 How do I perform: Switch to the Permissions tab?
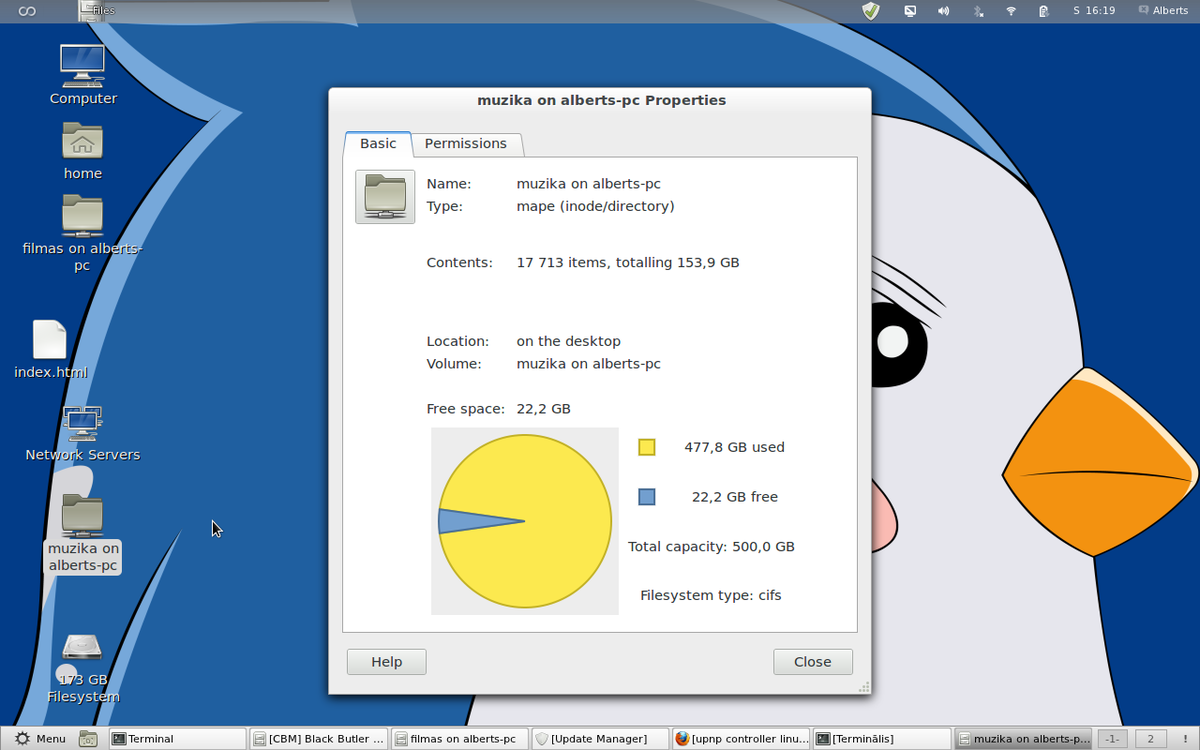466,144
